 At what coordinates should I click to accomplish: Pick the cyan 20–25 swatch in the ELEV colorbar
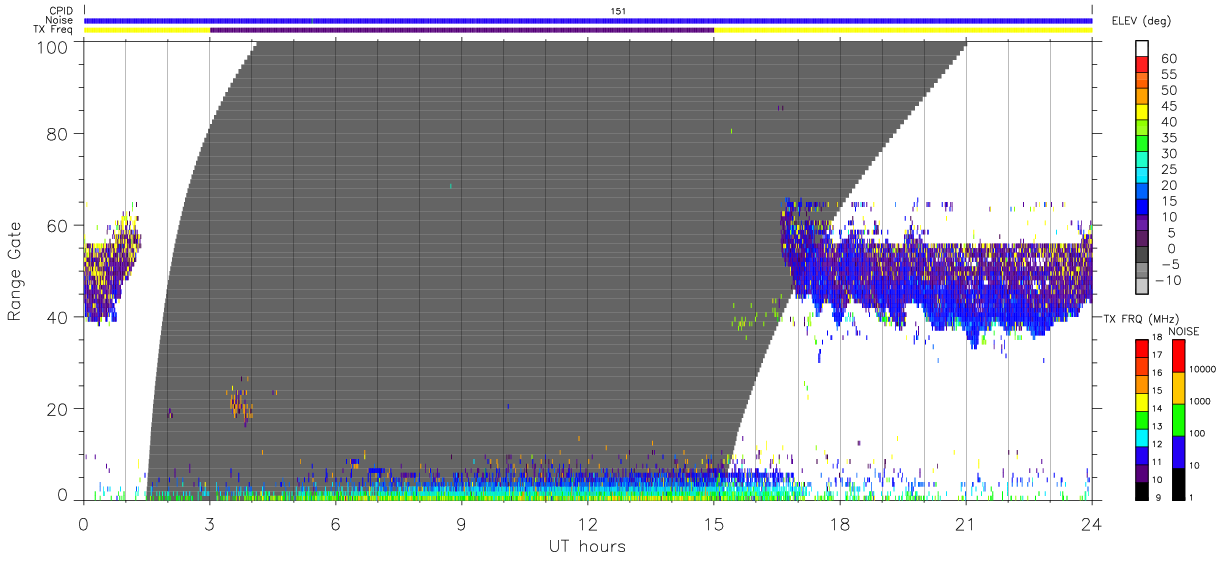tap(1142, 176)
